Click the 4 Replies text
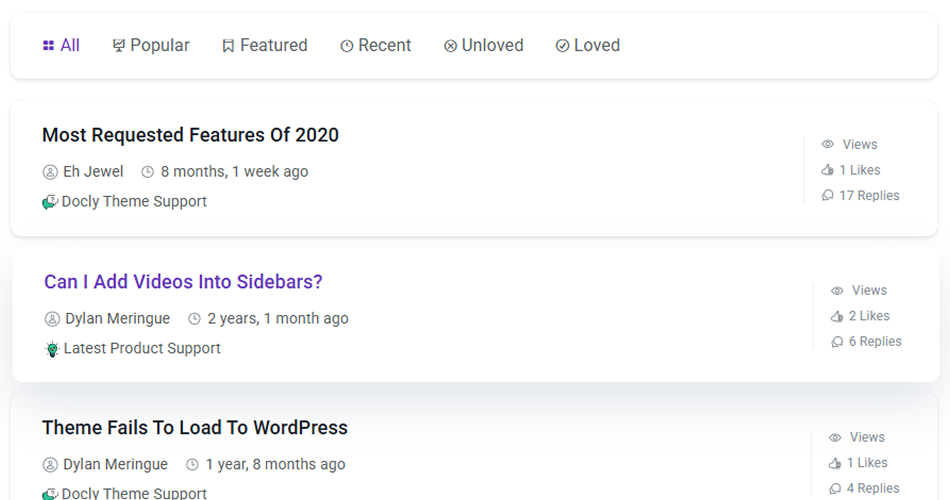 (x=873, y=488)
